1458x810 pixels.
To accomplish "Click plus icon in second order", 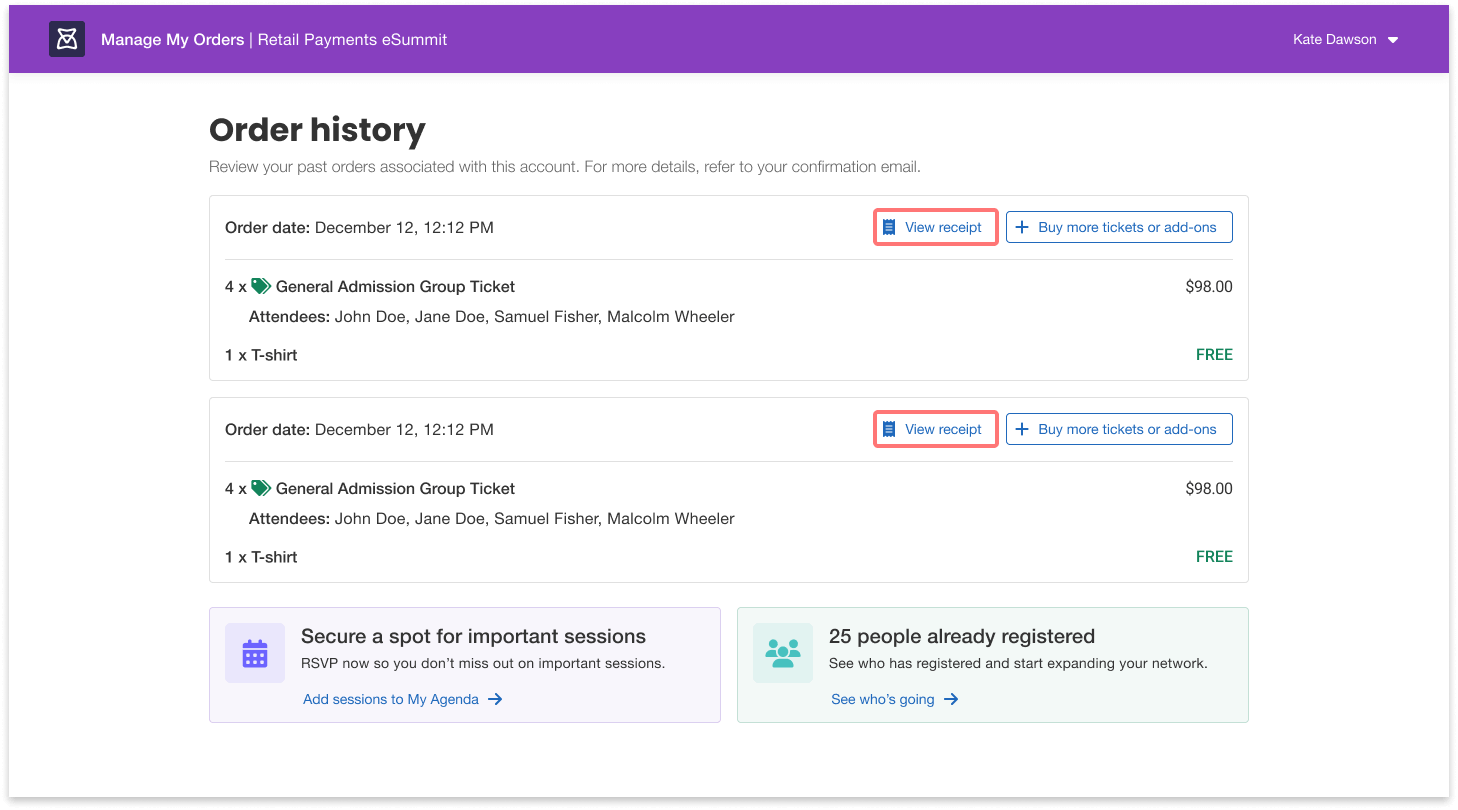I will [1022, 429].
